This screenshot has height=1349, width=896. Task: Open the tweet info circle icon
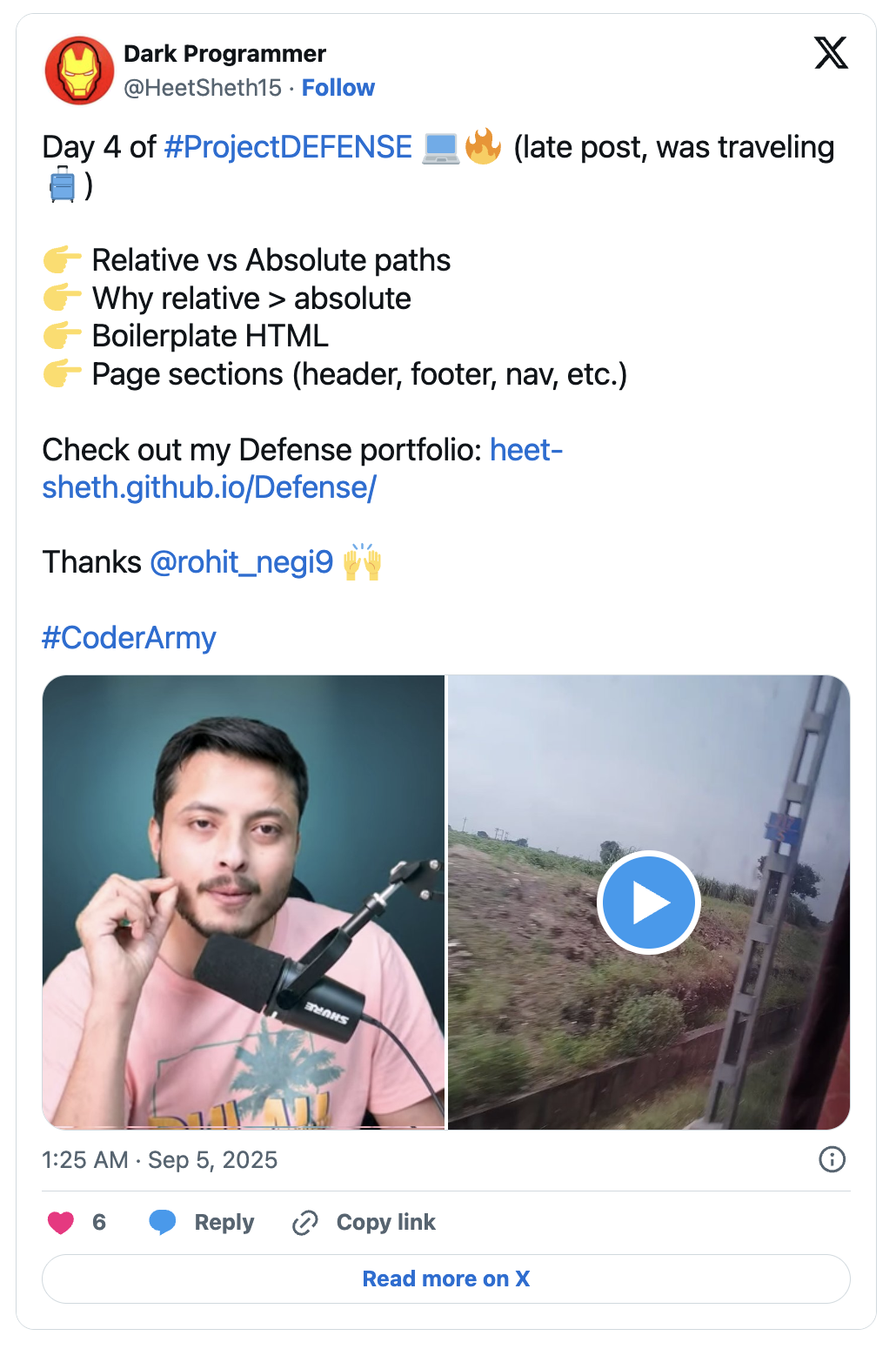click(832, 1159)
